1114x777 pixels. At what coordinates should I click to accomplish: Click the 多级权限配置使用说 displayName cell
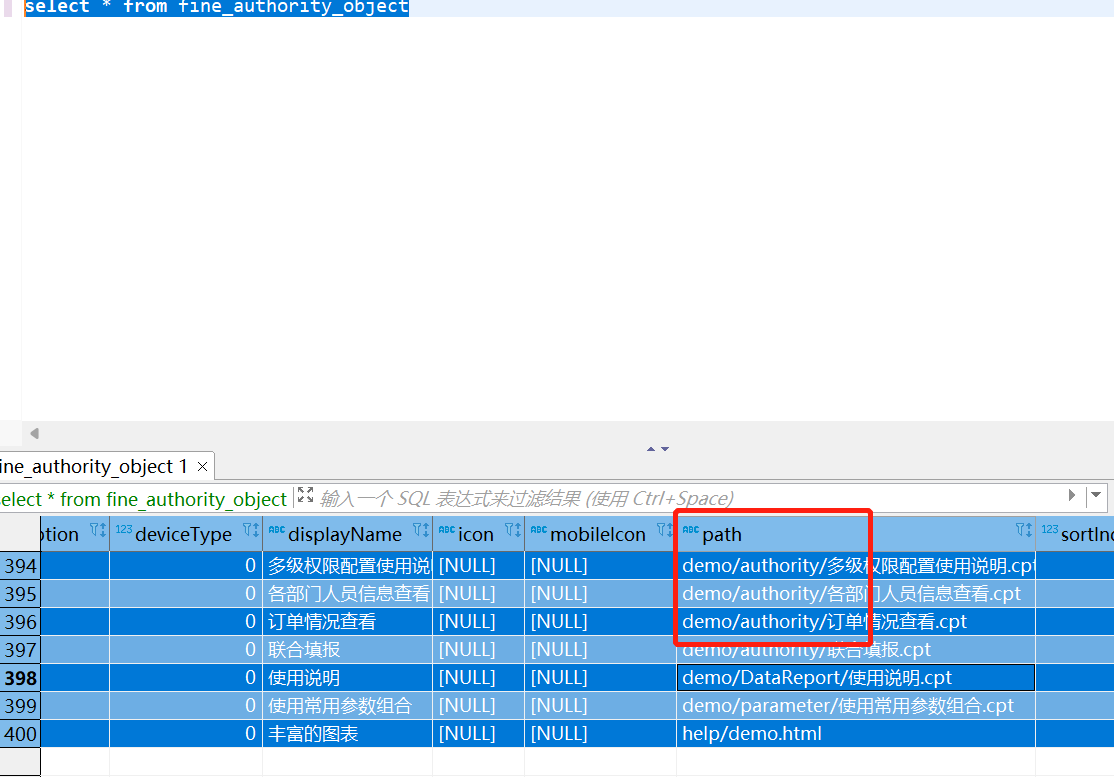pyautogui.click(x=347, y=566)
